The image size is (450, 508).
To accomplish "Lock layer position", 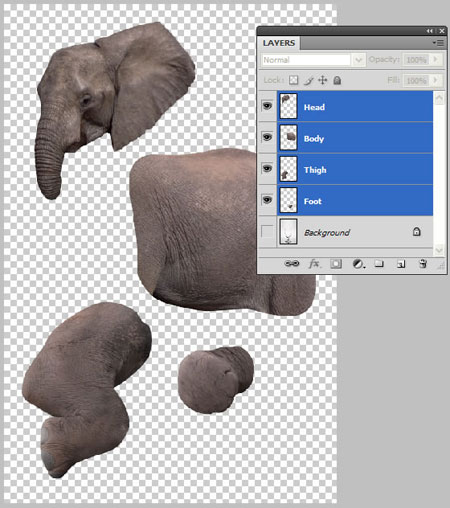I will point(323,80).
